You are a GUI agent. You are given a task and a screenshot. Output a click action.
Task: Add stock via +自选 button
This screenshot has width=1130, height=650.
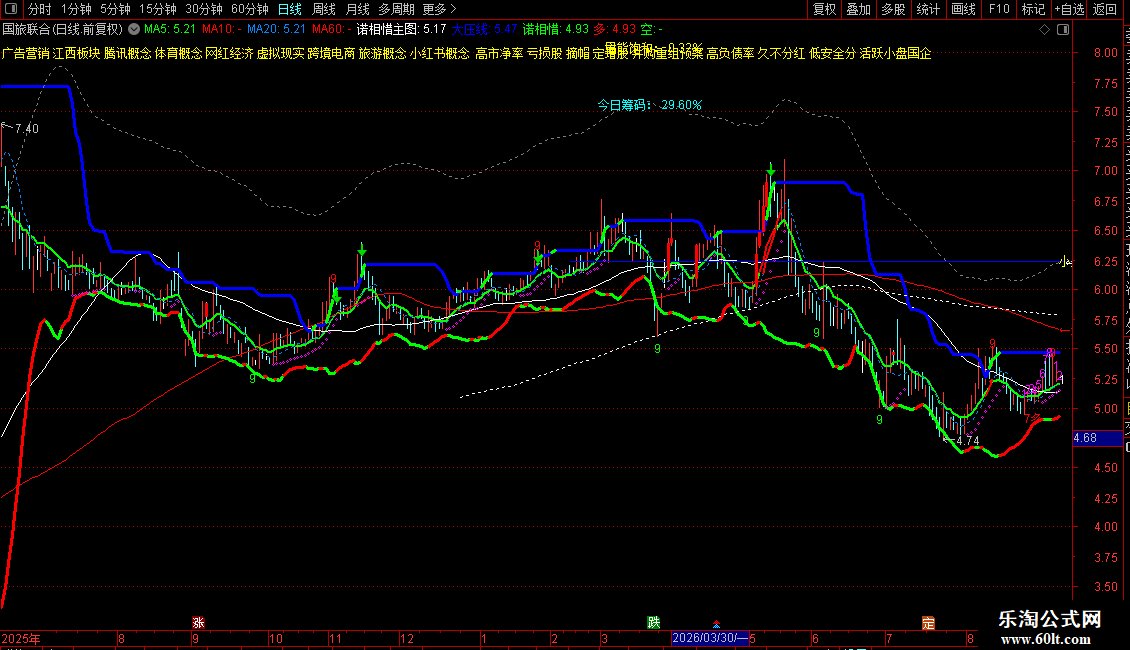point(1069,9)
